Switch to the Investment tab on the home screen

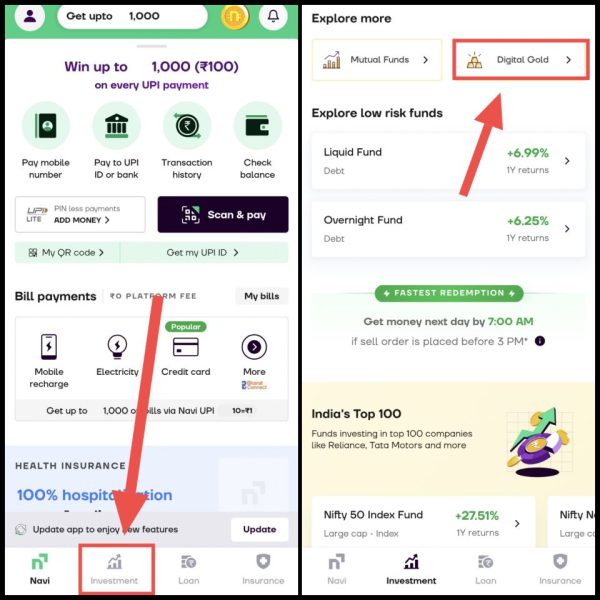[x=114, y=569]
